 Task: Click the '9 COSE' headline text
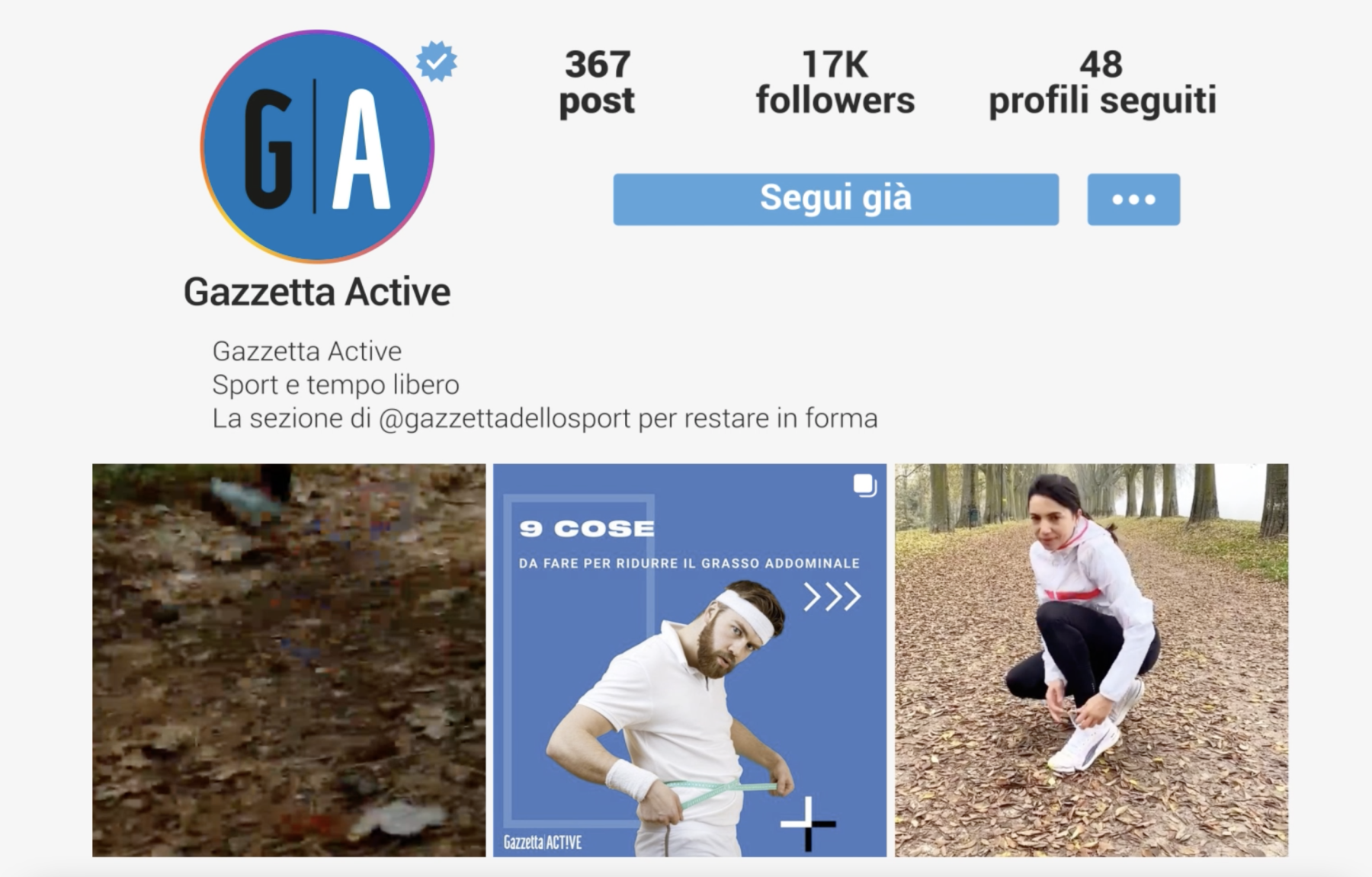click(x=587, y=529)
